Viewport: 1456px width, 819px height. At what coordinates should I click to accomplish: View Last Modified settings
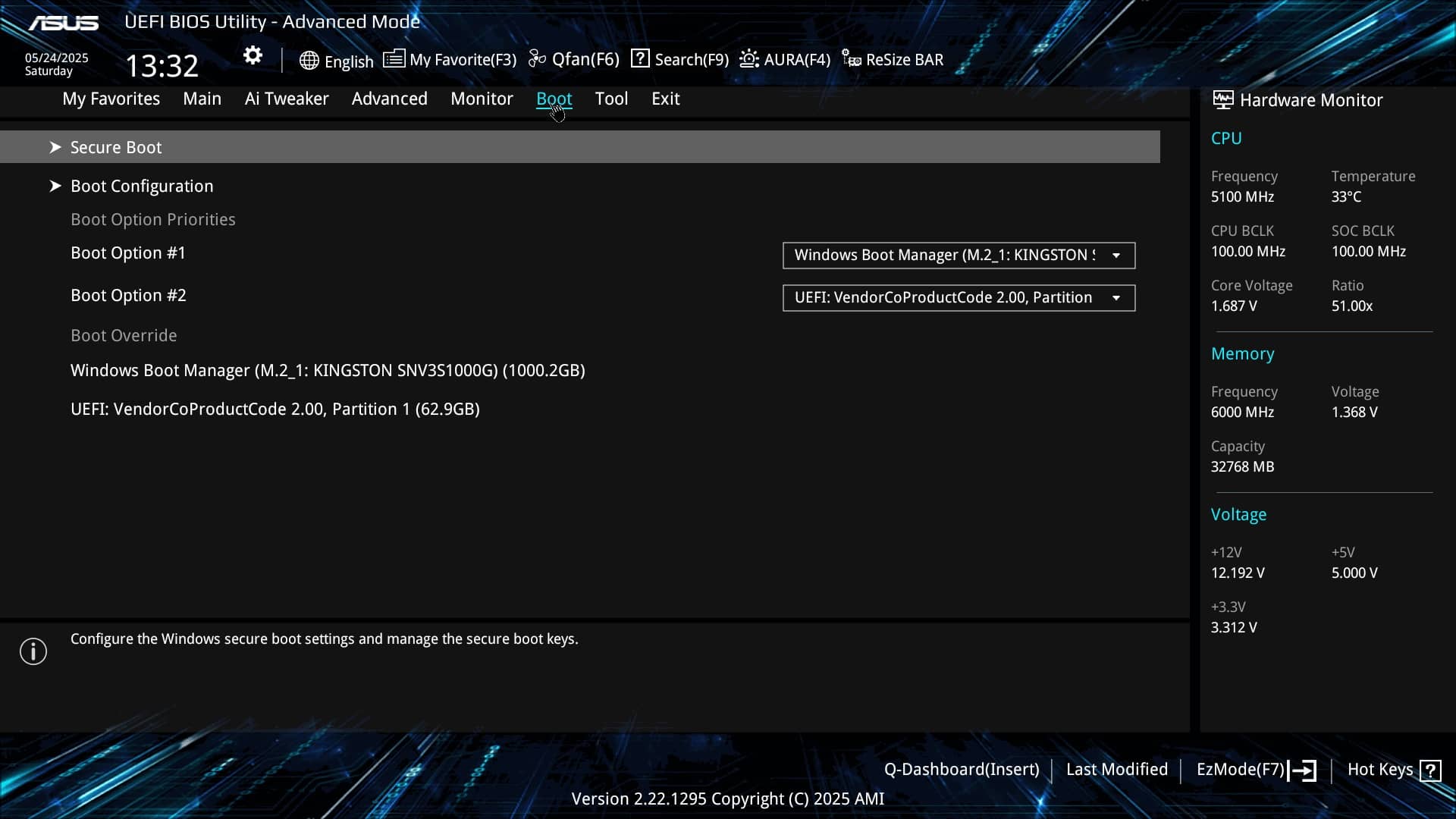point(1116,770)
